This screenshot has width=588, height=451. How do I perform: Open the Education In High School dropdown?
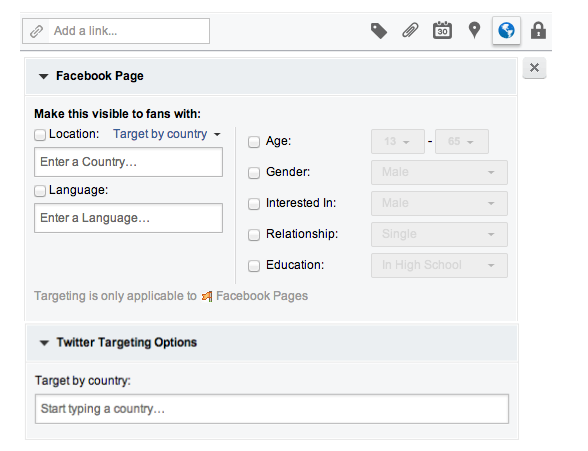pos(439,265)
